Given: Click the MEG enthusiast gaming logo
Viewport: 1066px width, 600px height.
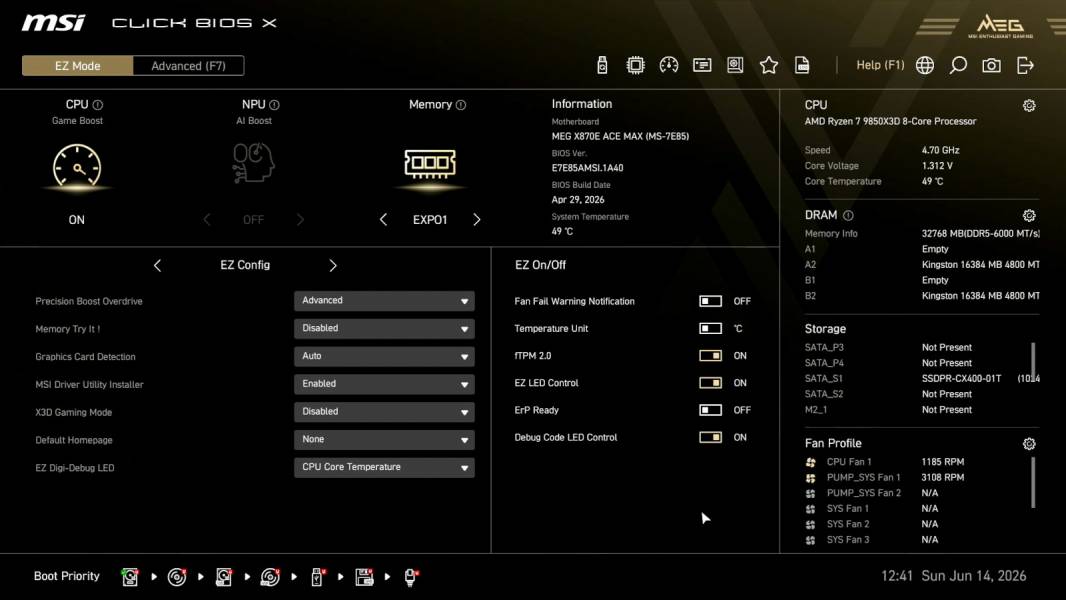Looking at the screenshot, I should (1000, 26).
